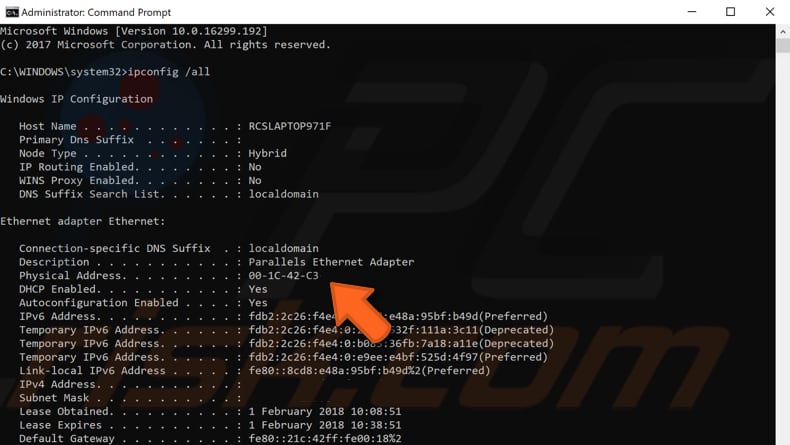Click the Default Gateway address value
790x445 pixels.
325,438
